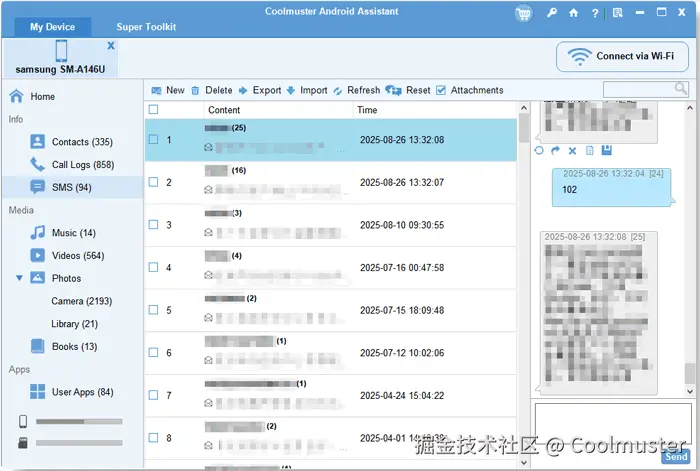Check the box for SMS row 1
This screenshot has width=700, height=471.
[153, 139]
